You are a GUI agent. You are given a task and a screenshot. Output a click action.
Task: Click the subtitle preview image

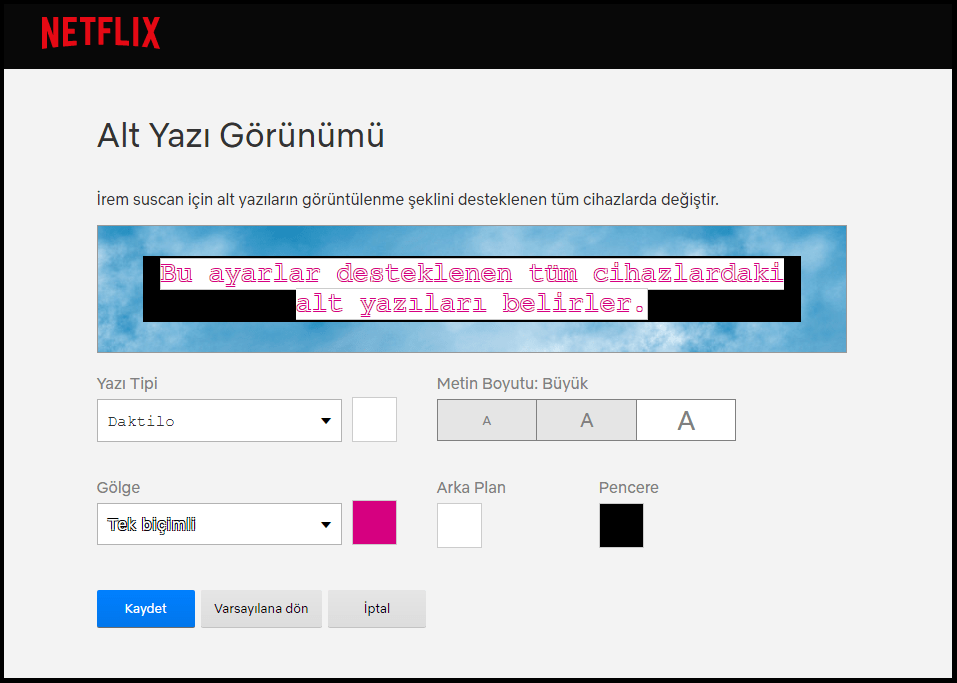tap(471, 289)
